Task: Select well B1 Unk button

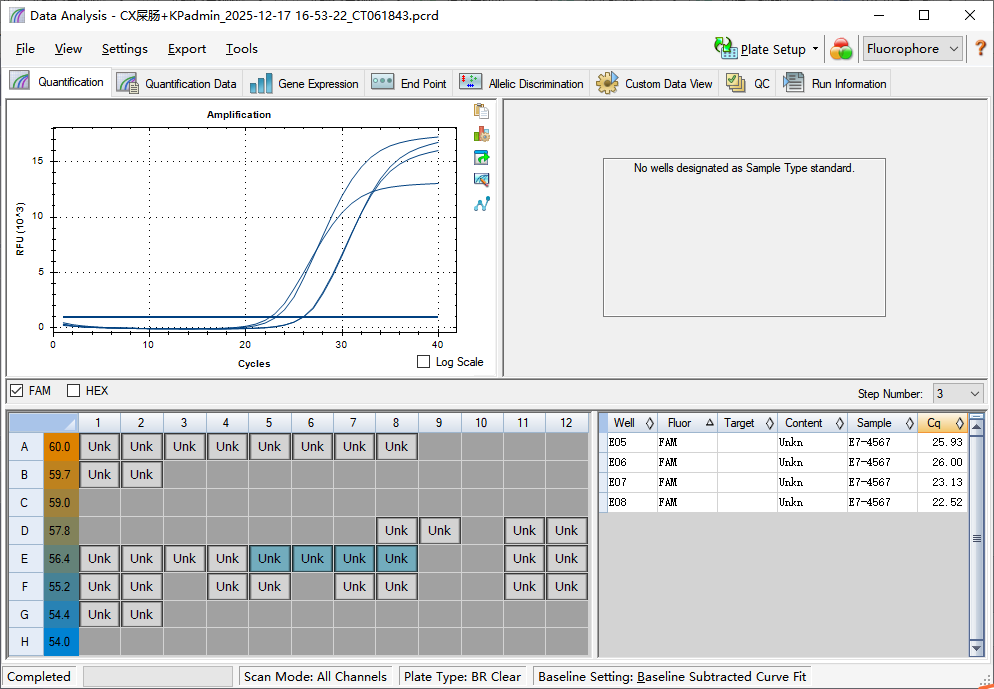Action: (100, 474)
